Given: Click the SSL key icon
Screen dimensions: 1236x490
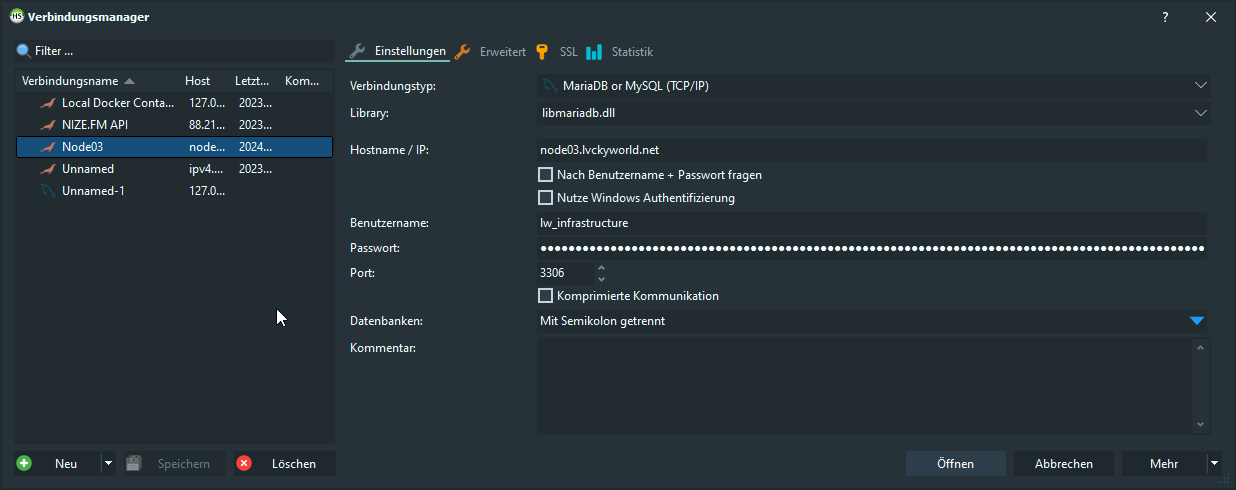Looking at the screenshot, I should [542, 52].
